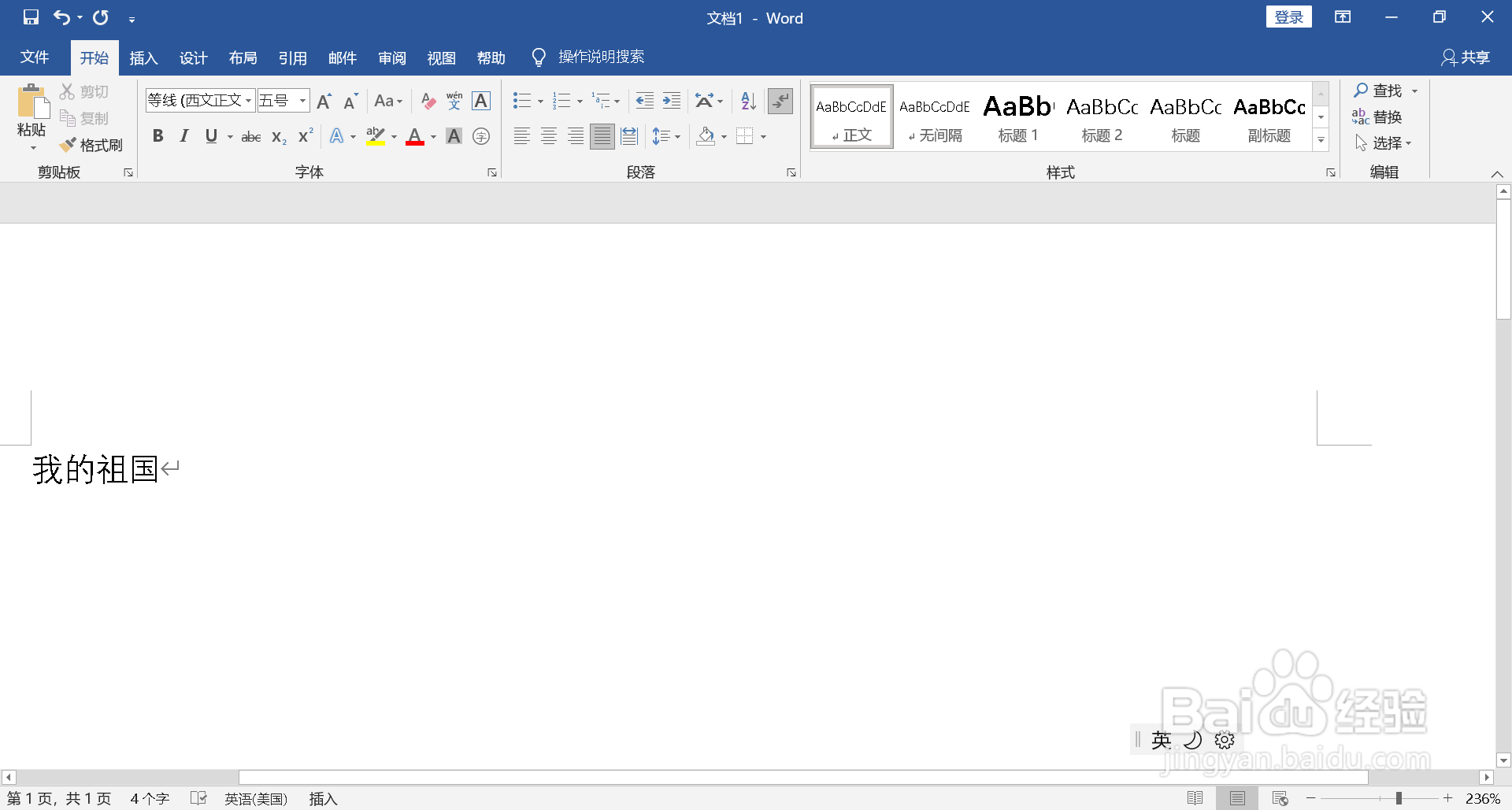Screen dimensions: 1512x810
Task: Toggle Print Layout view in status bar
Action: coord(1238,798)
